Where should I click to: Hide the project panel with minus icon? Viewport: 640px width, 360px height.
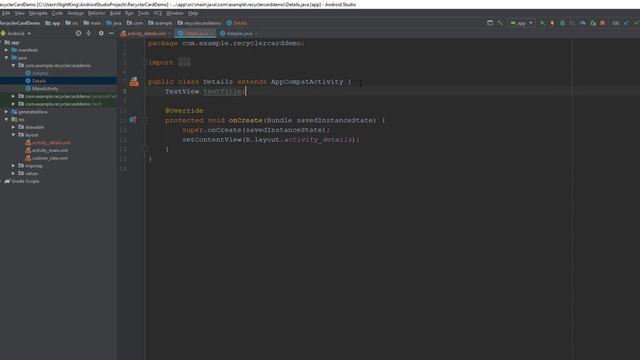(111, 33)
